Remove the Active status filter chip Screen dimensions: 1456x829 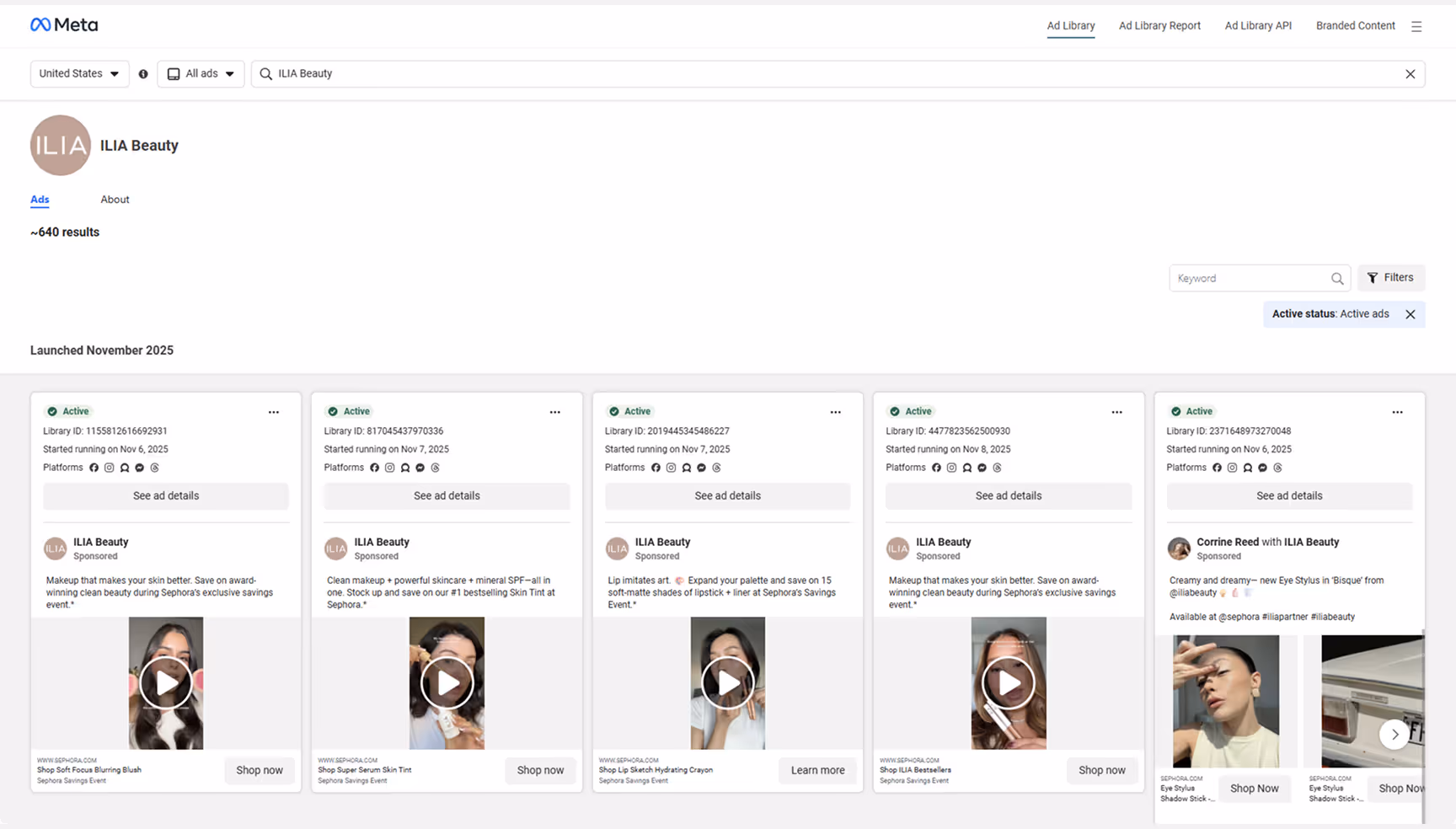coord(1410,314)
